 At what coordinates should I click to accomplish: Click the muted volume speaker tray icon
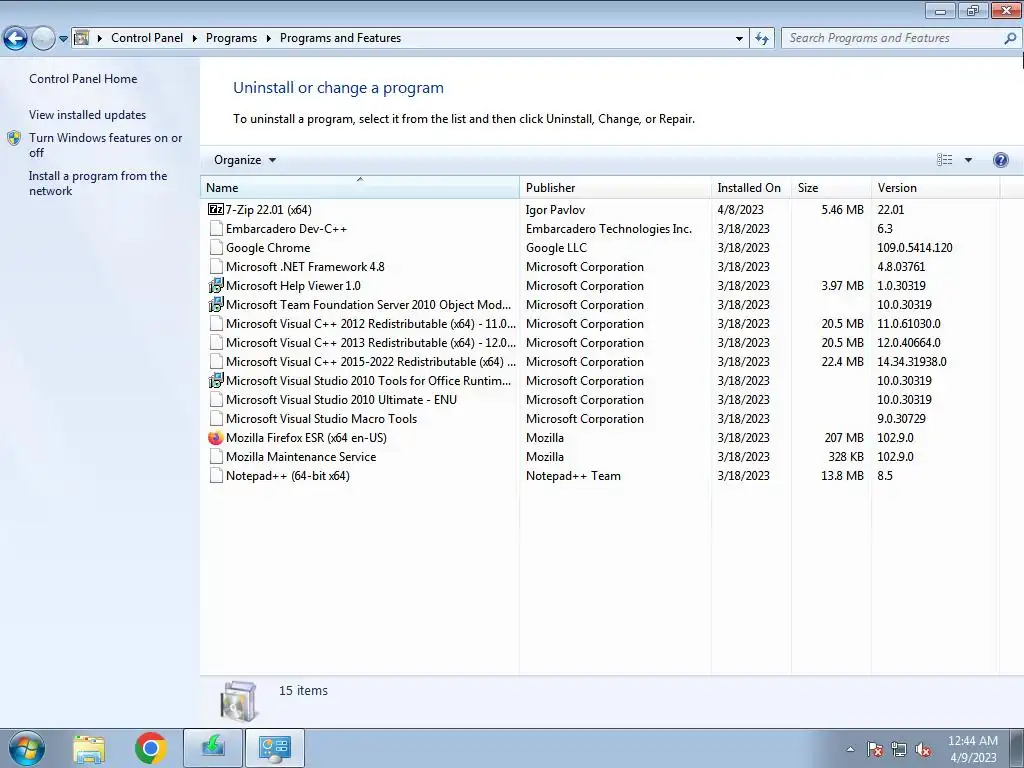click(x=923, y=749)
